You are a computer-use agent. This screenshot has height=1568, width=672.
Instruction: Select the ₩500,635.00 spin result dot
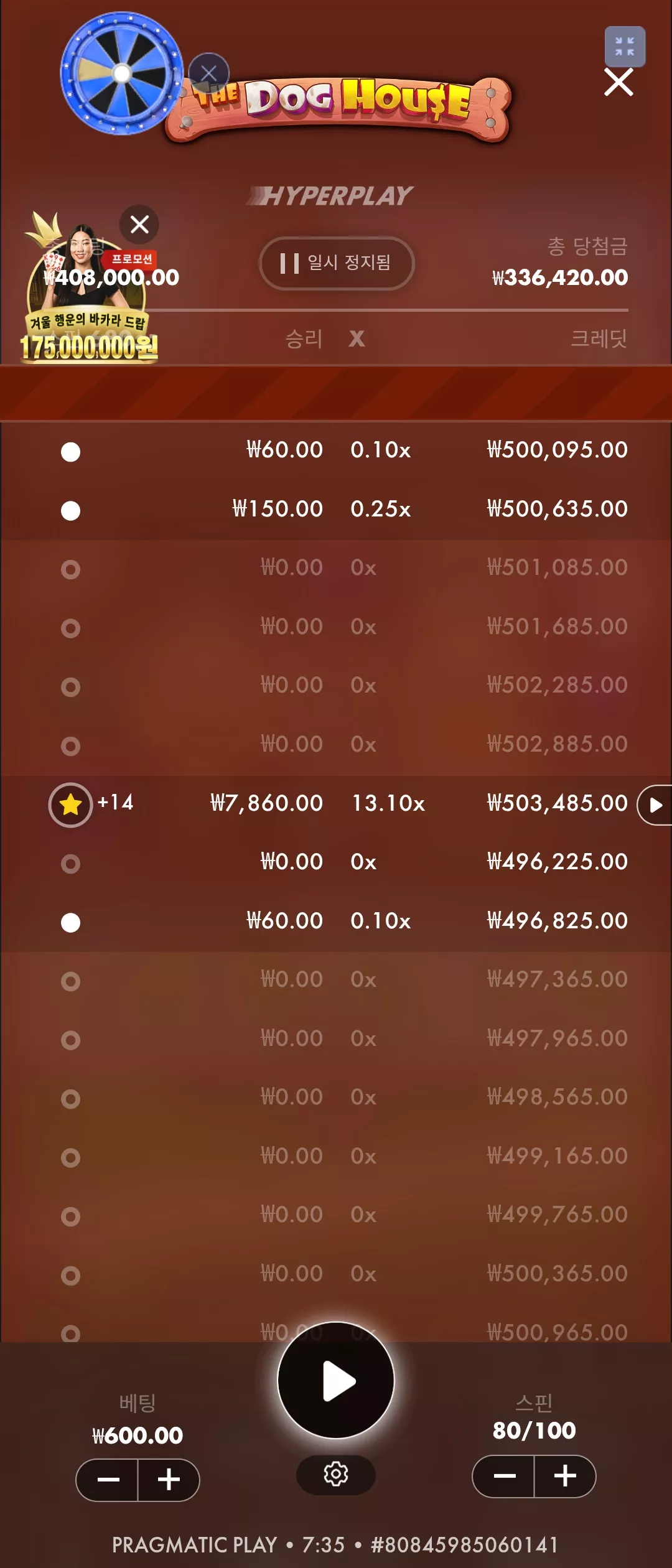point(70,511)
